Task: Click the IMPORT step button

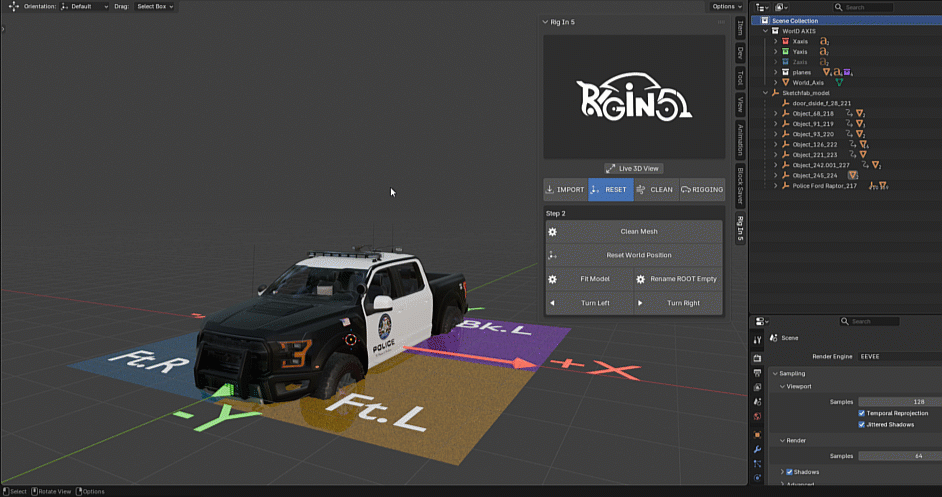Action: pyautogui.click(x=566, y=190)
